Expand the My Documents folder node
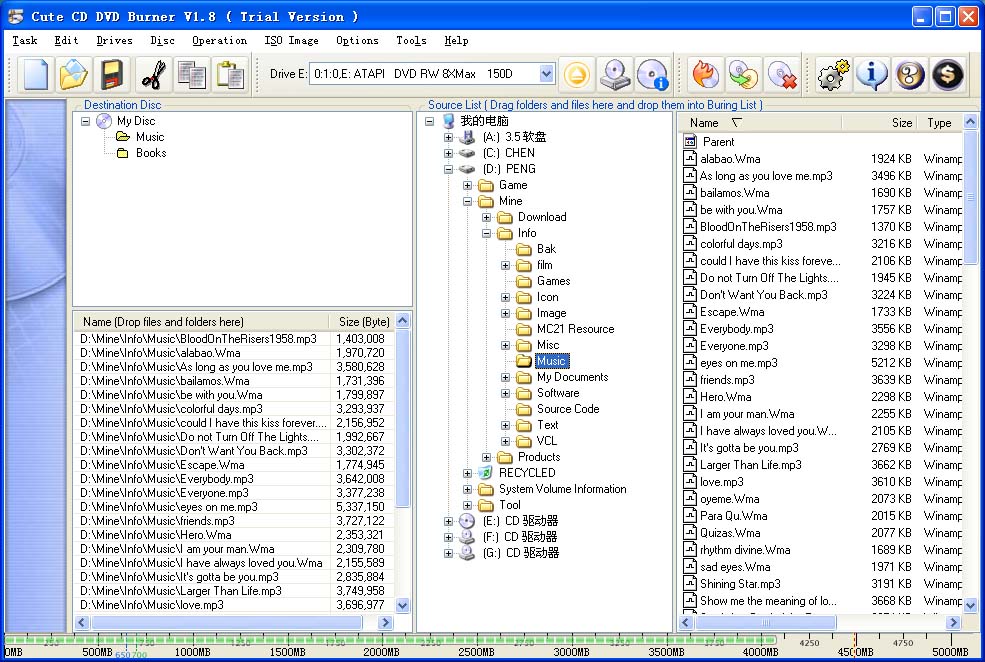The width and height of the screenshot is (985, 662). [x=505, y=377]
